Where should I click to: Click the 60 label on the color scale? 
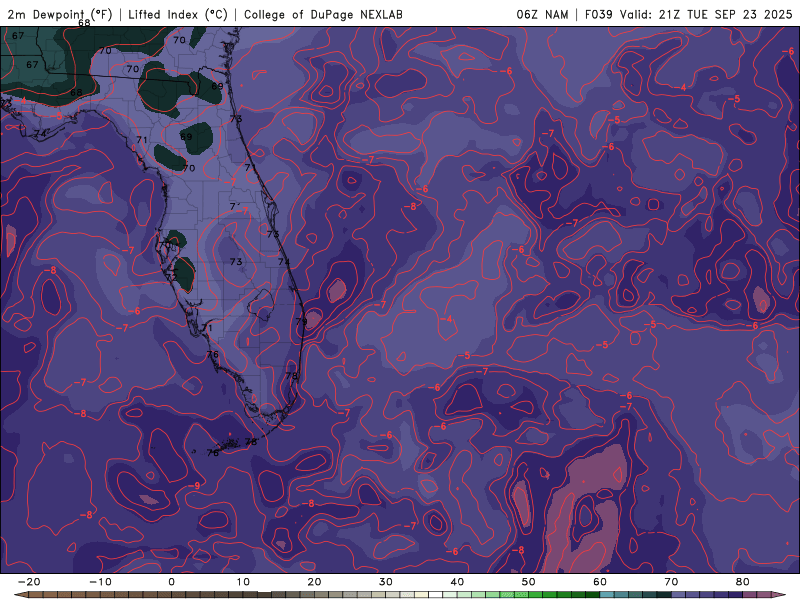click(x=600, y=582)
